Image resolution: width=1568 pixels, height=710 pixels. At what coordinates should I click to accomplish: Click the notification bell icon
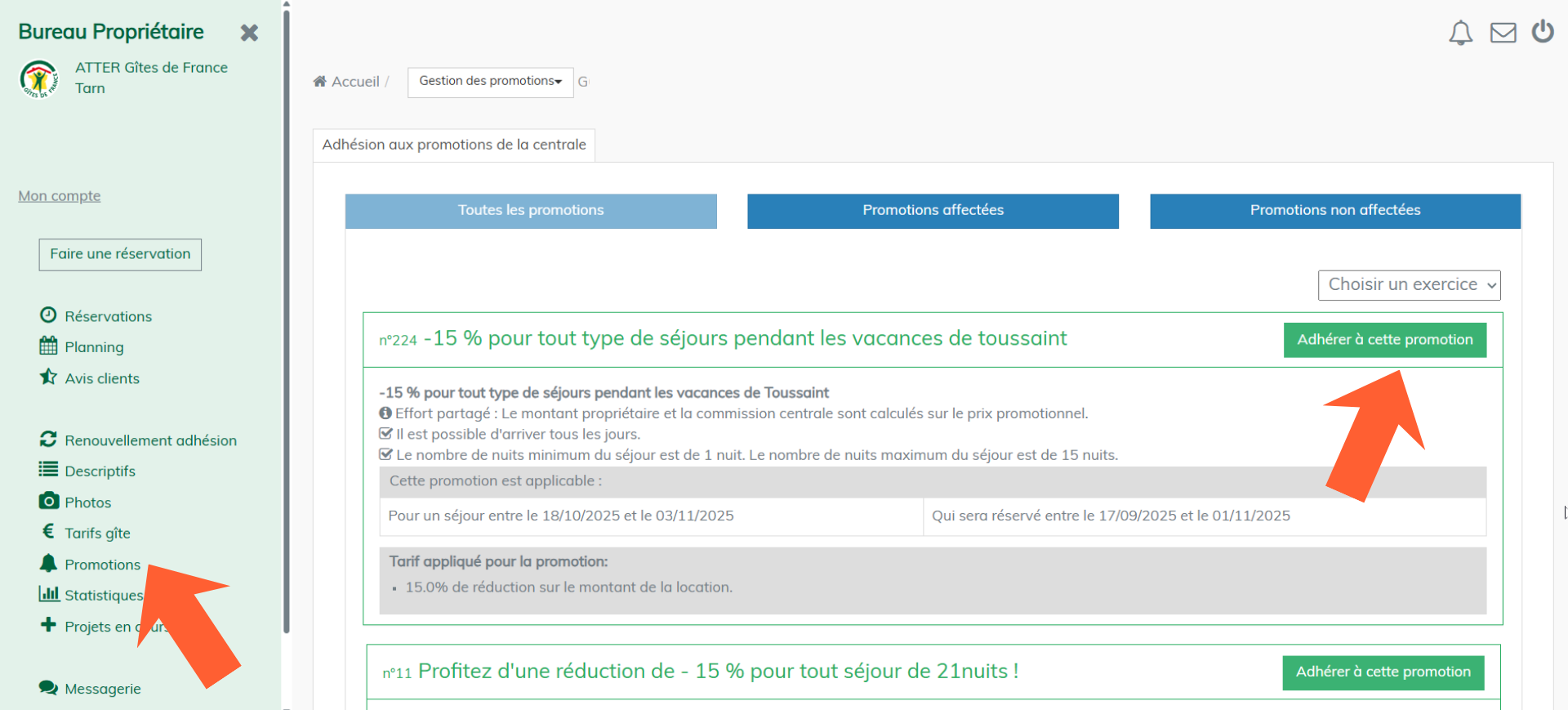point(1460,33)
